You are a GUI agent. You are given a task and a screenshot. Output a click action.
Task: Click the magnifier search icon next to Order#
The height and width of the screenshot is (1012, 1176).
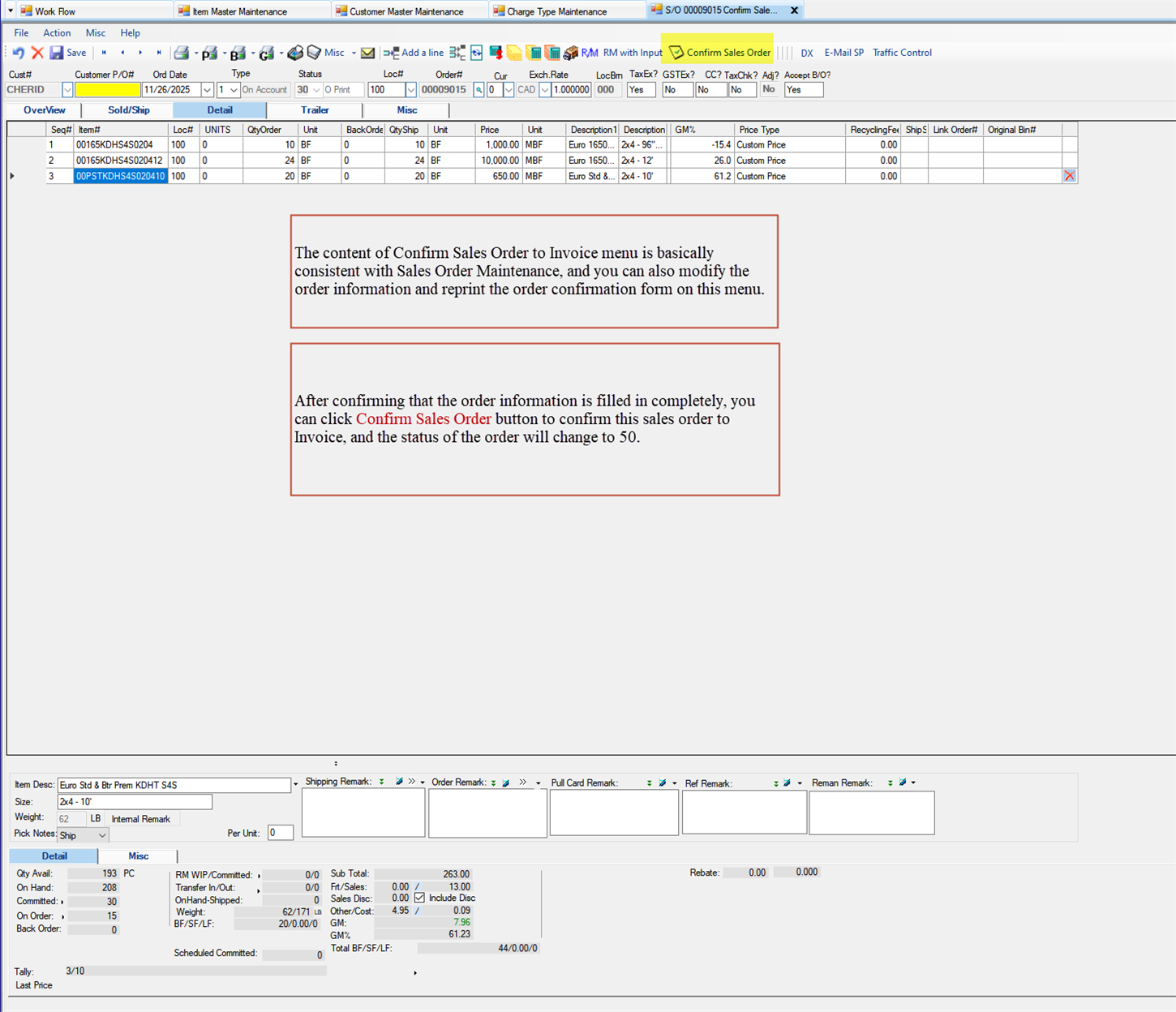[478, 89]
